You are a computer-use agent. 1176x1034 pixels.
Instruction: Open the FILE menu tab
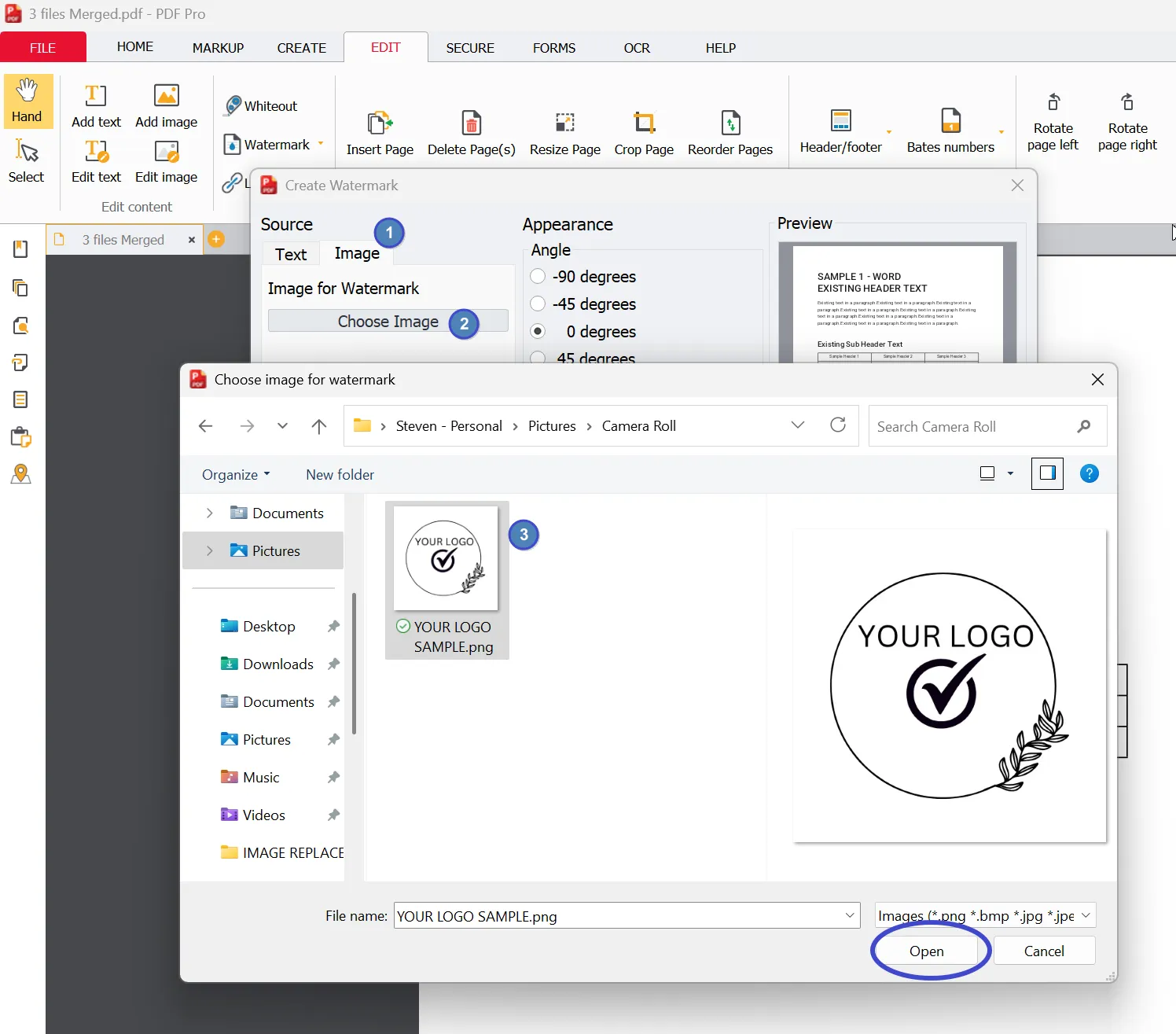[42, 47]
